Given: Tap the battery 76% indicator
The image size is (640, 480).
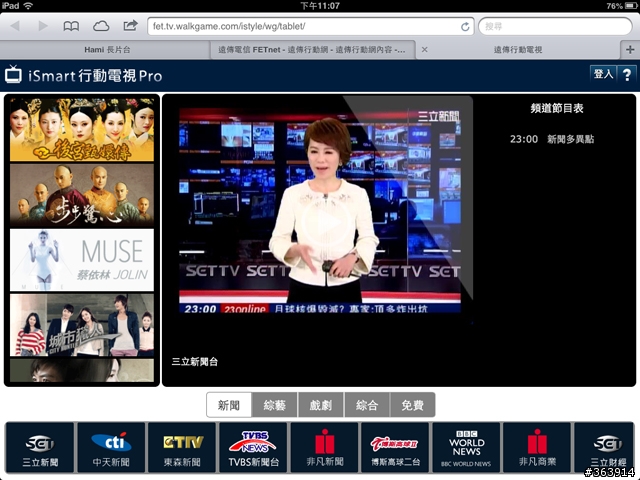Looking at the screenshot, I should point(620,6).
